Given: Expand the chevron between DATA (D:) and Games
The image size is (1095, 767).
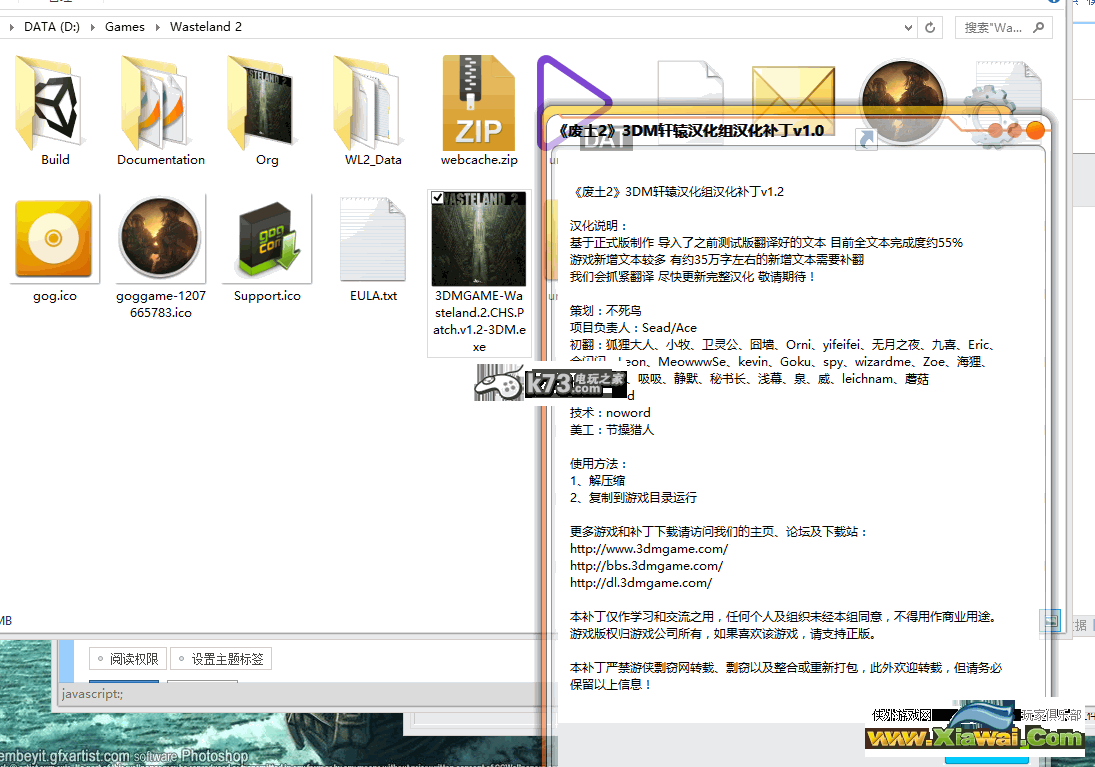Looking at the screenshot, I should pos(92,27).
